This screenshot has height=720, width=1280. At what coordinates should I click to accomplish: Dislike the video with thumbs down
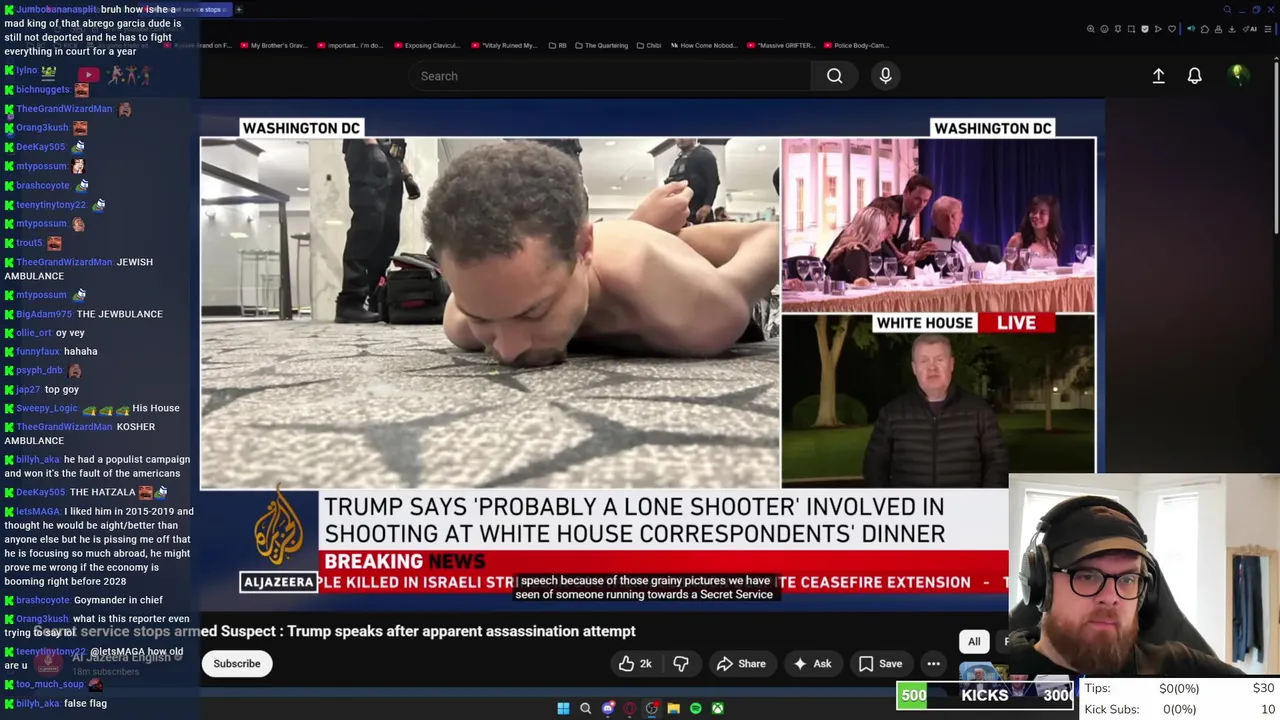(x=681, y=664)
